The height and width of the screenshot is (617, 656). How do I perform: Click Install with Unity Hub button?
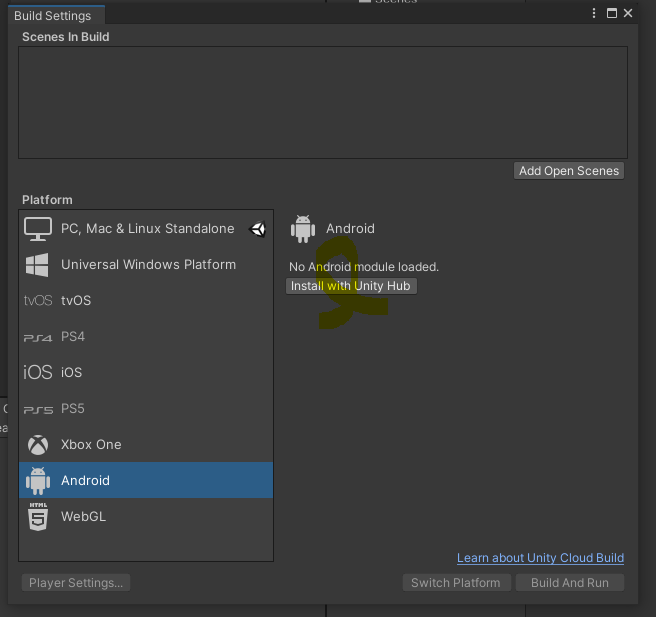[351, 286]
